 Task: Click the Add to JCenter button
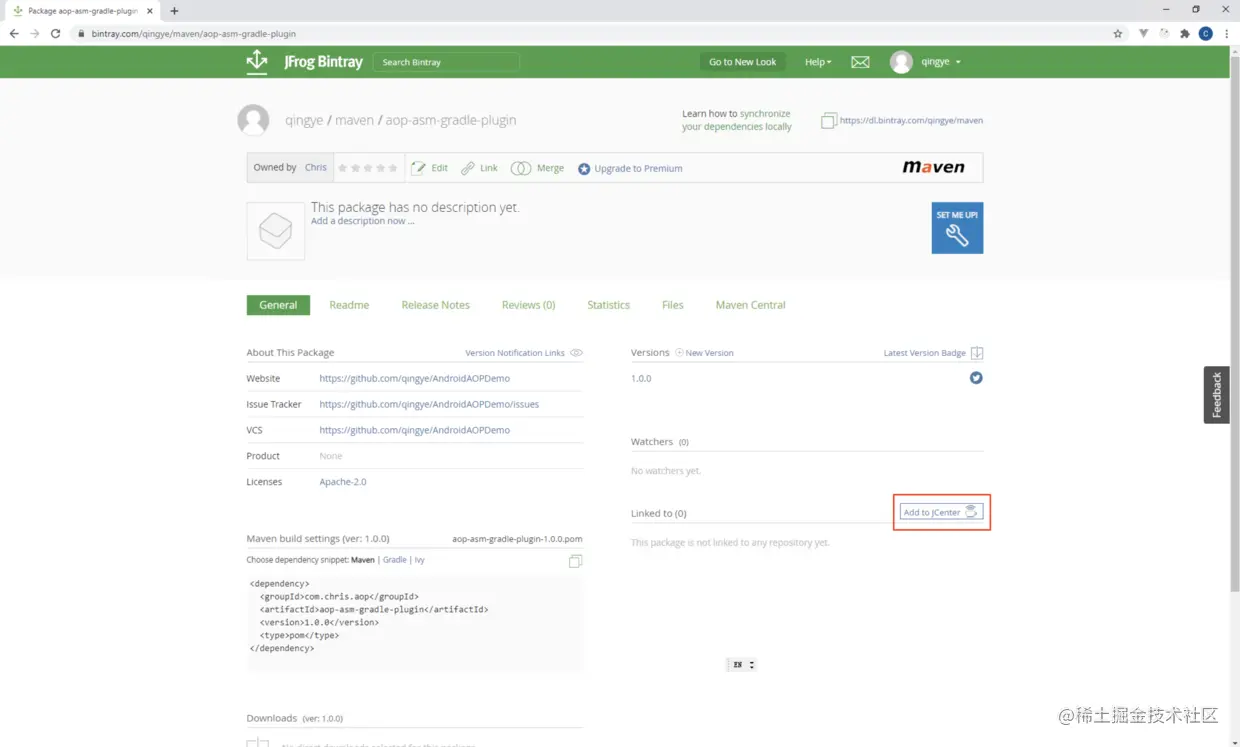941,512
